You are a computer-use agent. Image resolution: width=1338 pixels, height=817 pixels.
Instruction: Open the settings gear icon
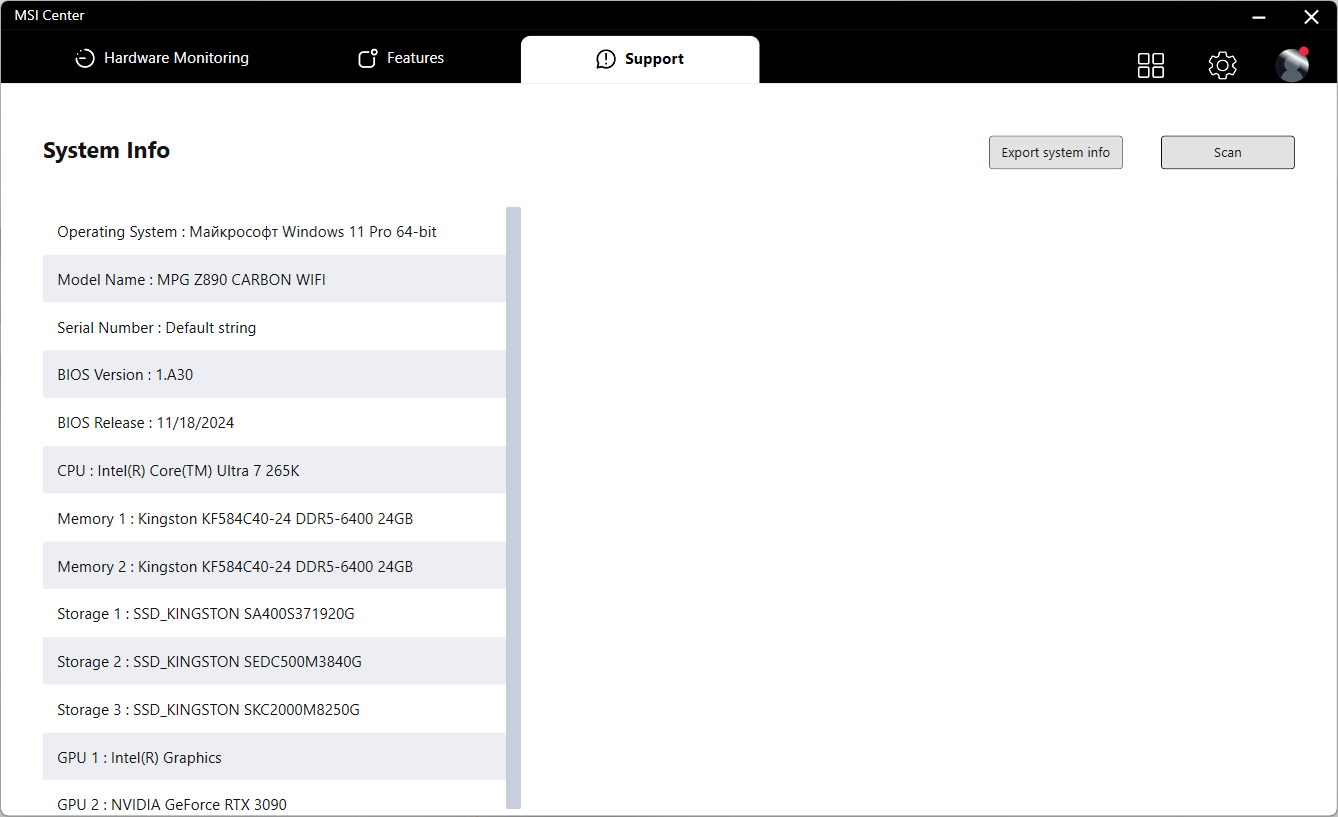pyautogui.click(x=1222, y=65)
